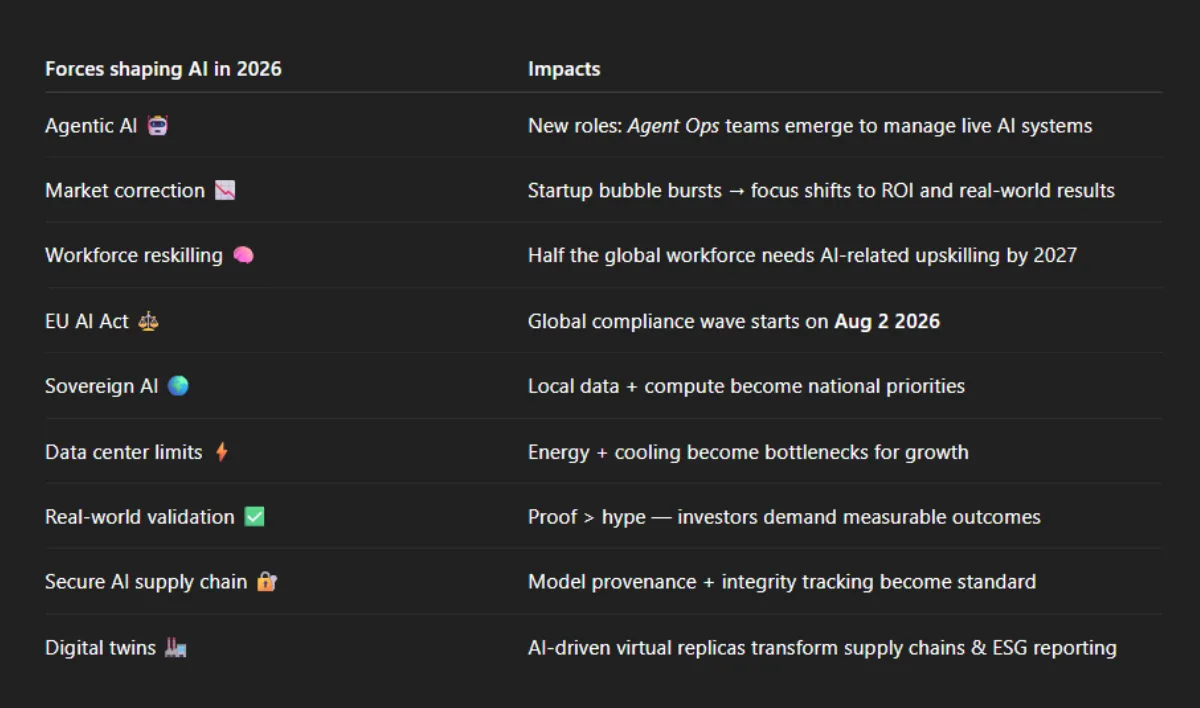Image resolution: width=1200 pixels, height=708 pixels.
Task: Select the brain emoji next to Workforce reskilling
Action: [243, 256]
